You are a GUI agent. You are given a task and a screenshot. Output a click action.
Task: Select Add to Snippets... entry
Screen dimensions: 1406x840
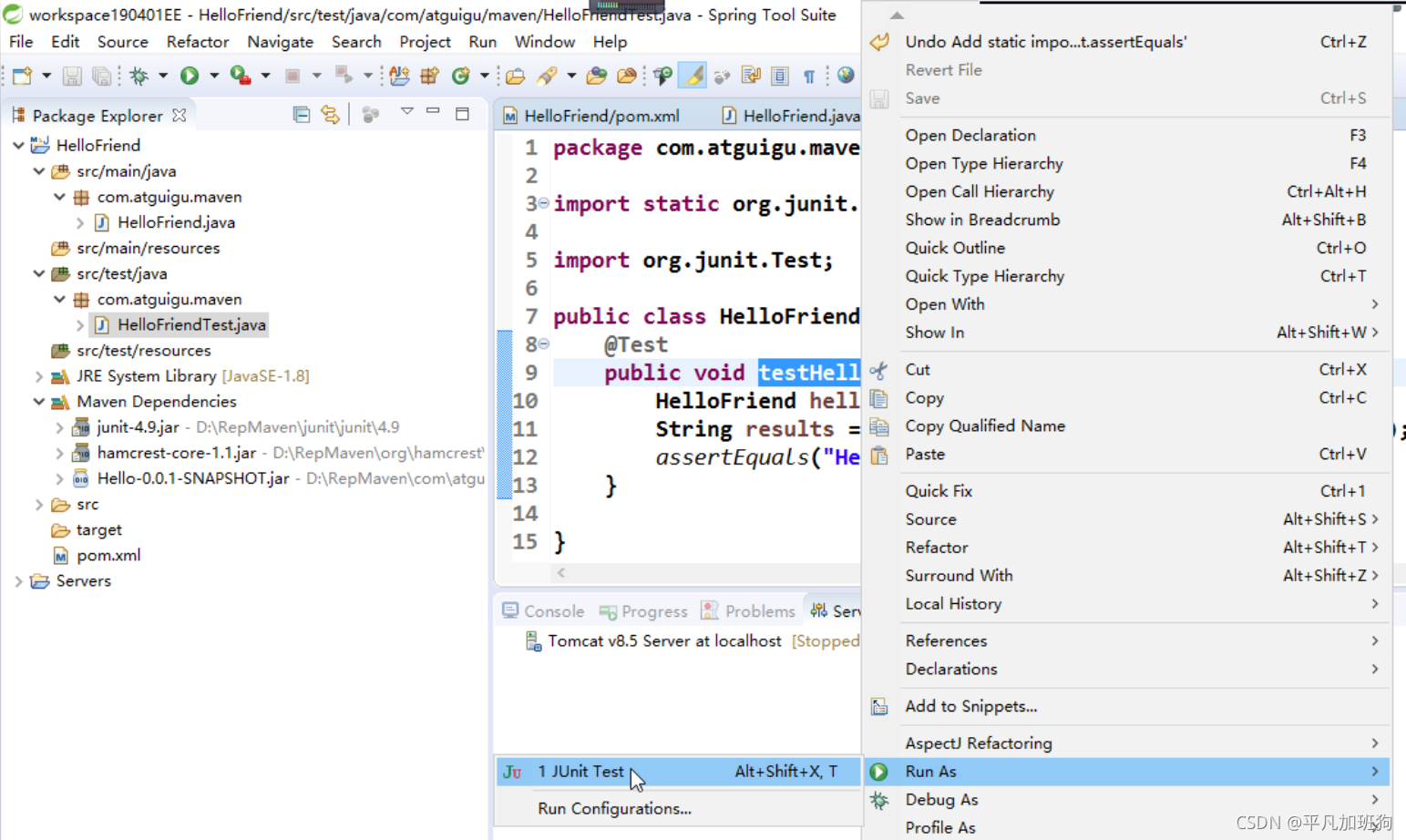[x=1126, y=706]
